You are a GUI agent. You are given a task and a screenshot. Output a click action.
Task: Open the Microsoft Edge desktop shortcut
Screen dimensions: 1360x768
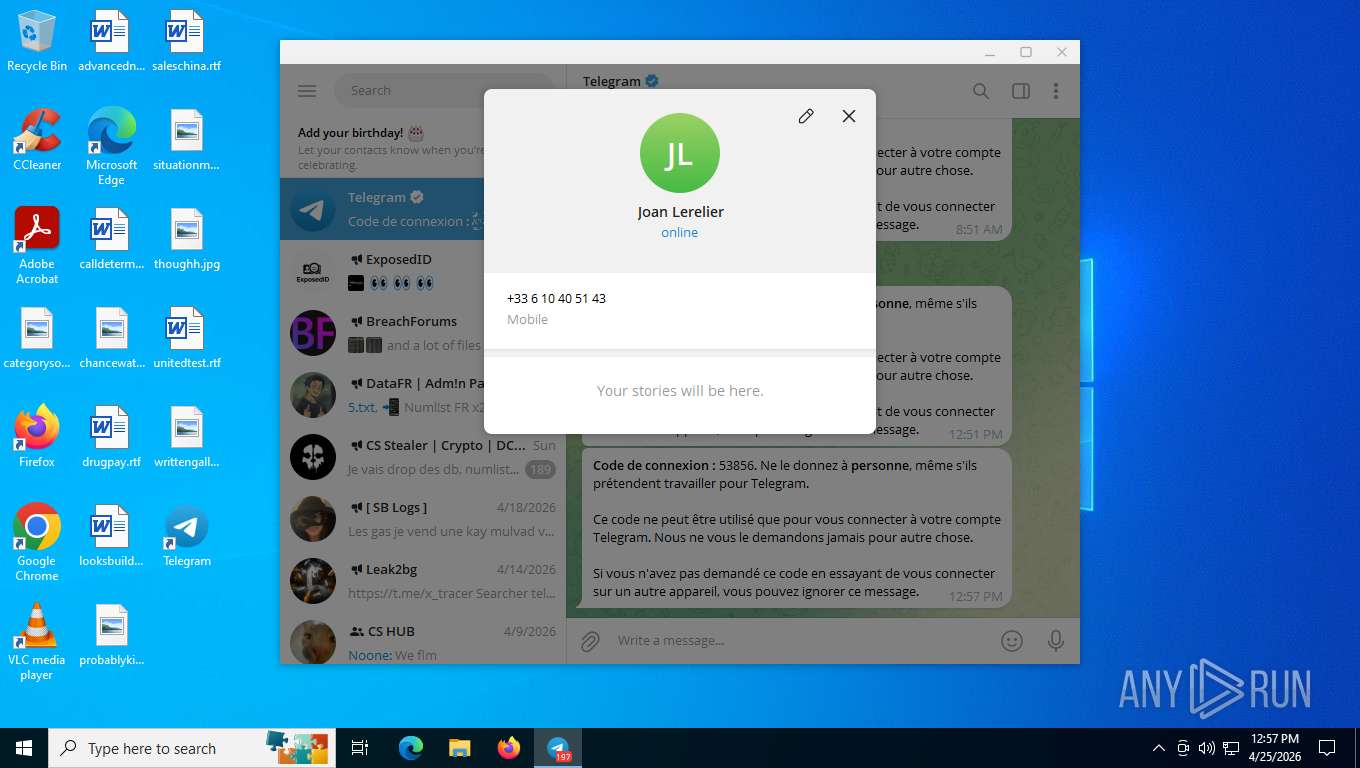(111, 147)
